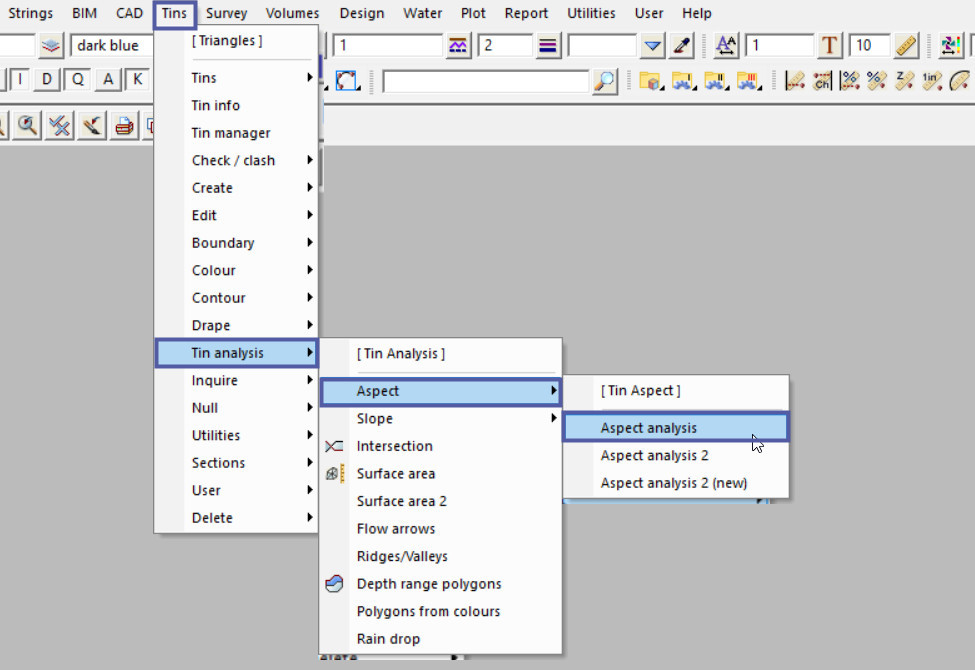
Task: Click the eyedropper picker icon
Action: [682, 45]
